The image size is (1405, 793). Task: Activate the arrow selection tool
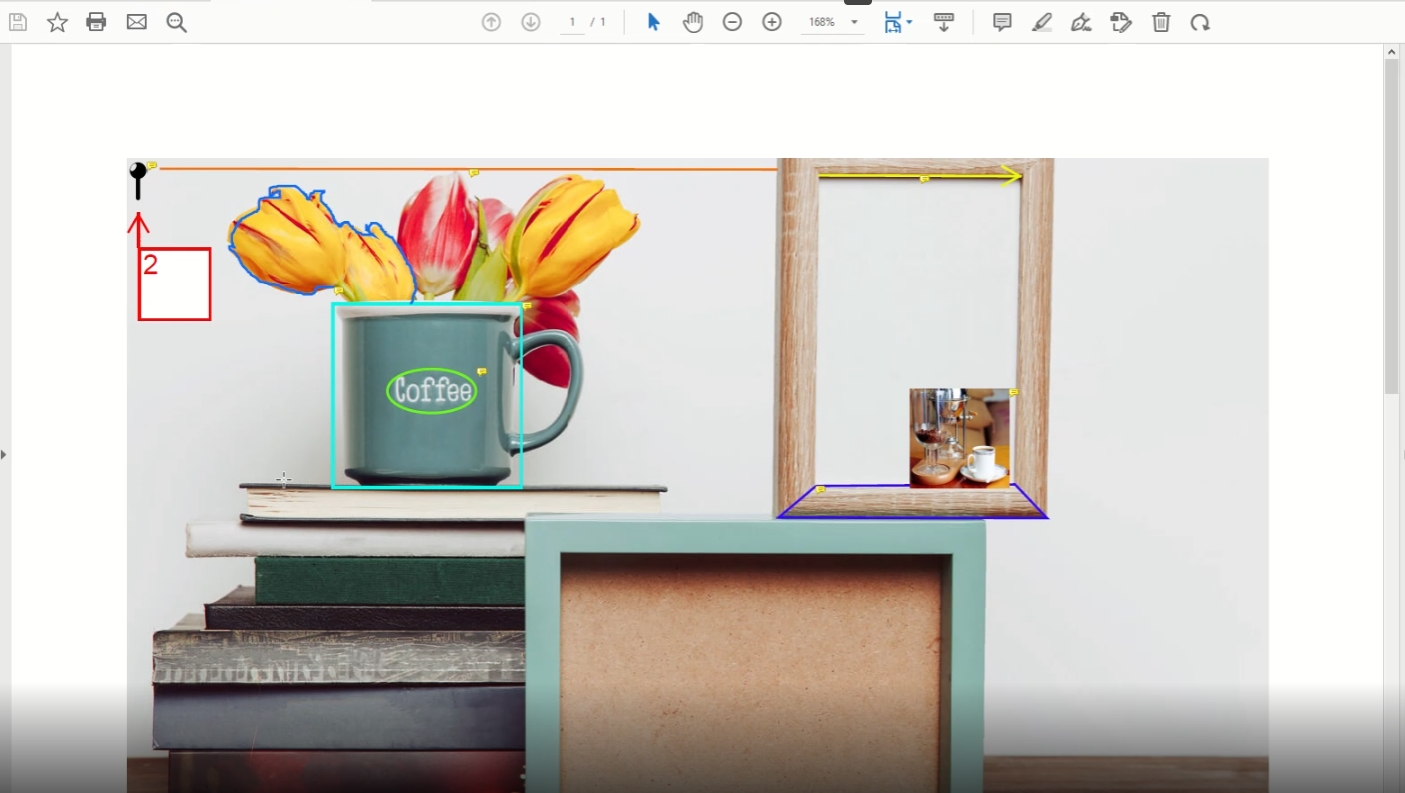coord(653,22)
